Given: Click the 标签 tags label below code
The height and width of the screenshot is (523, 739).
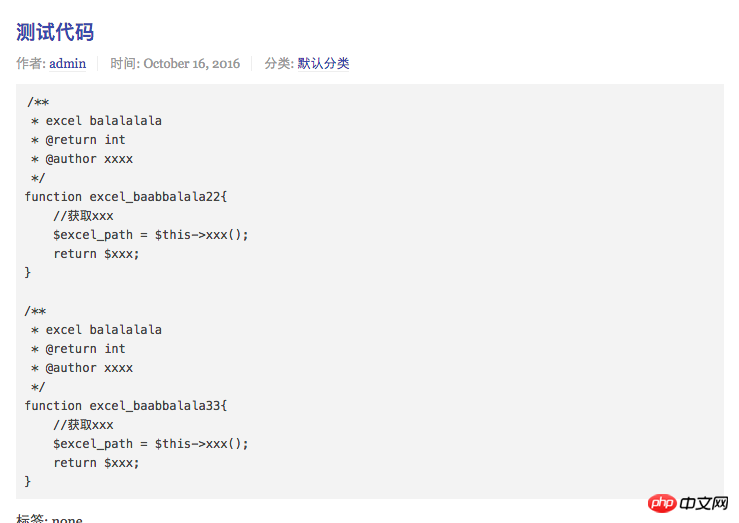Looking at the screenshot, I should pyautogui.click(x=30, y=520).
